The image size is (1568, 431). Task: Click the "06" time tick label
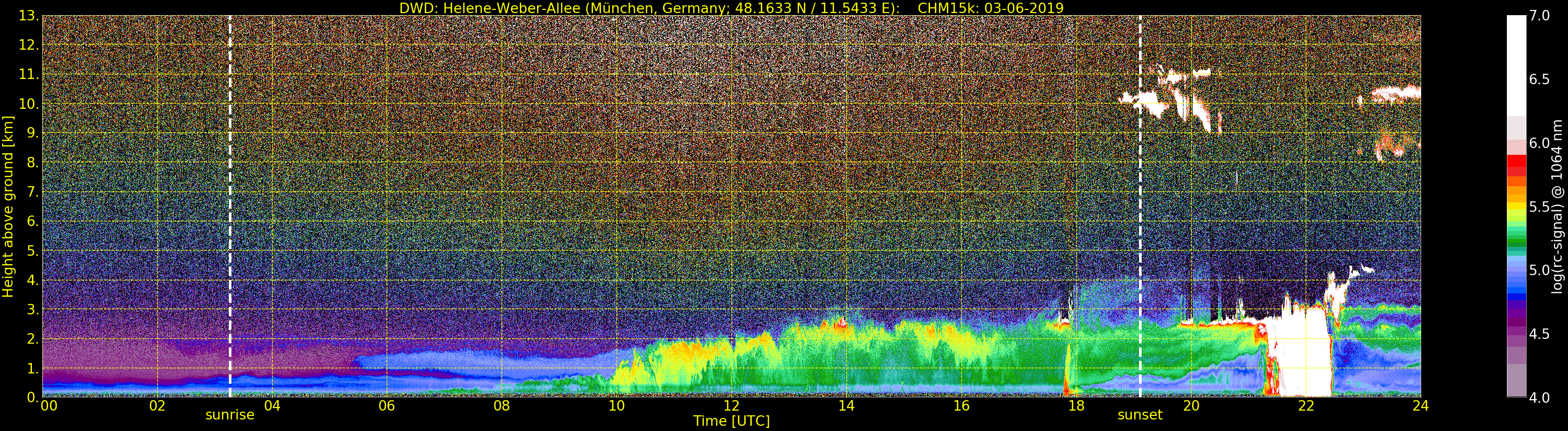[x=387, y=406]
